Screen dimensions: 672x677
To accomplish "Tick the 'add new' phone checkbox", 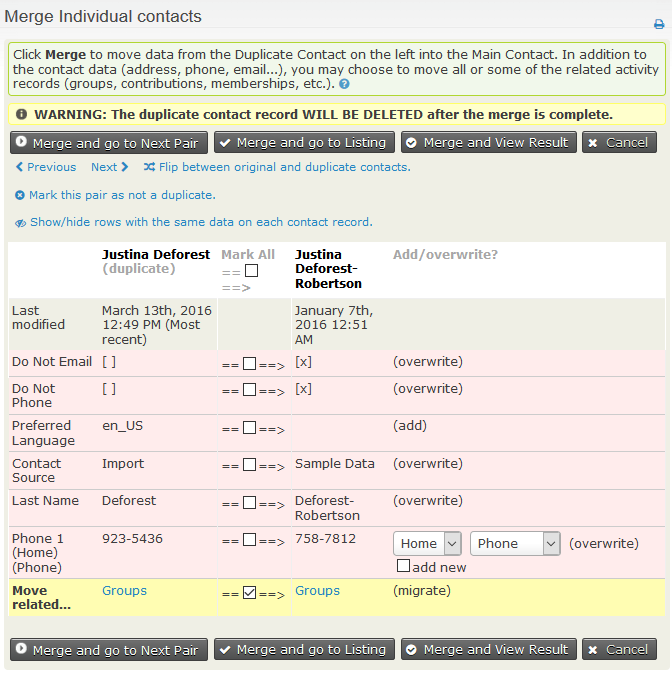I will tap(403, 567).
